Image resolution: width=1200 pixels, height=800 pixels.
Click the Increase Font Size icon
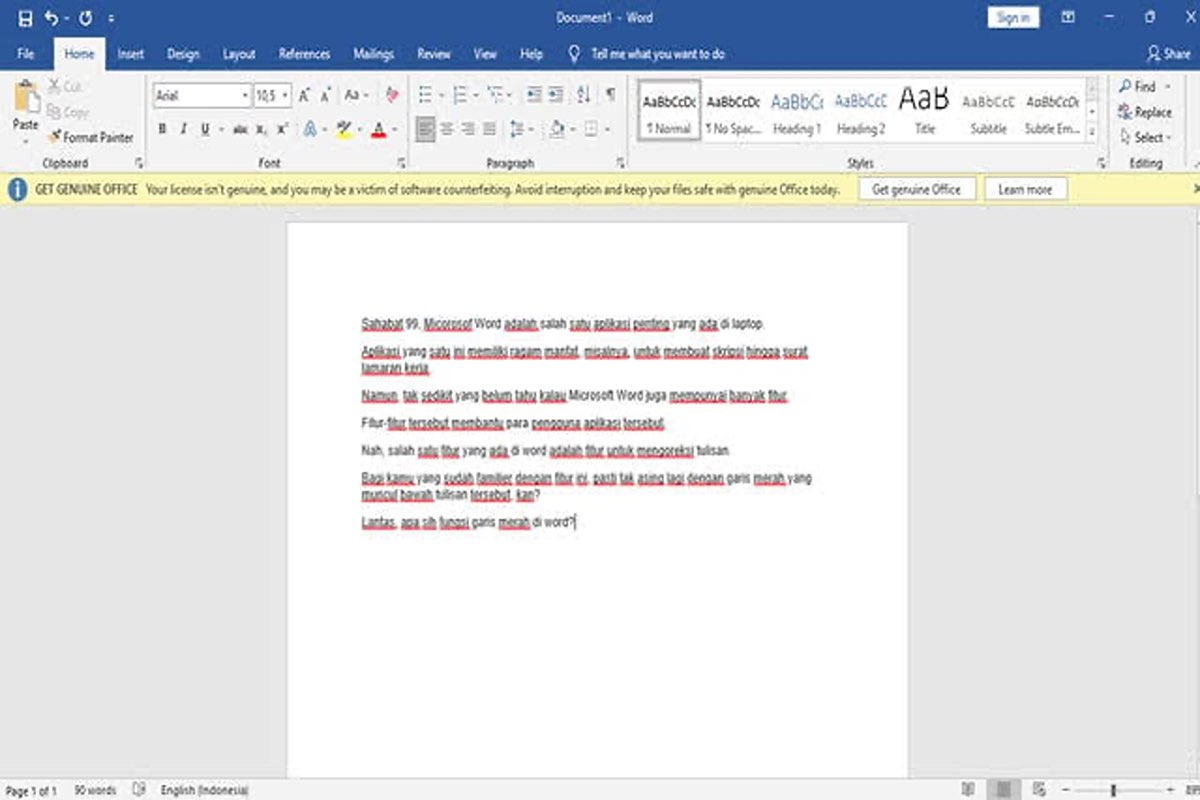point(306,94)
